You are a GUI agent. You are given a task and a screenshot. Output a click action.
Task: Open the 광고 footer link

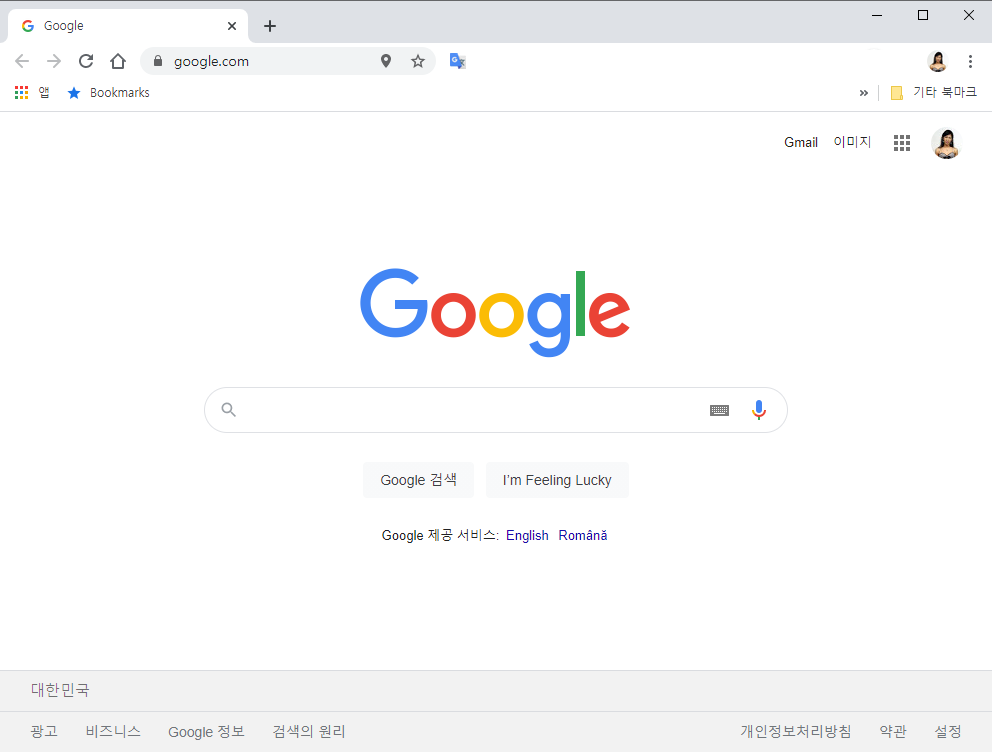click(x=44, y=732)
